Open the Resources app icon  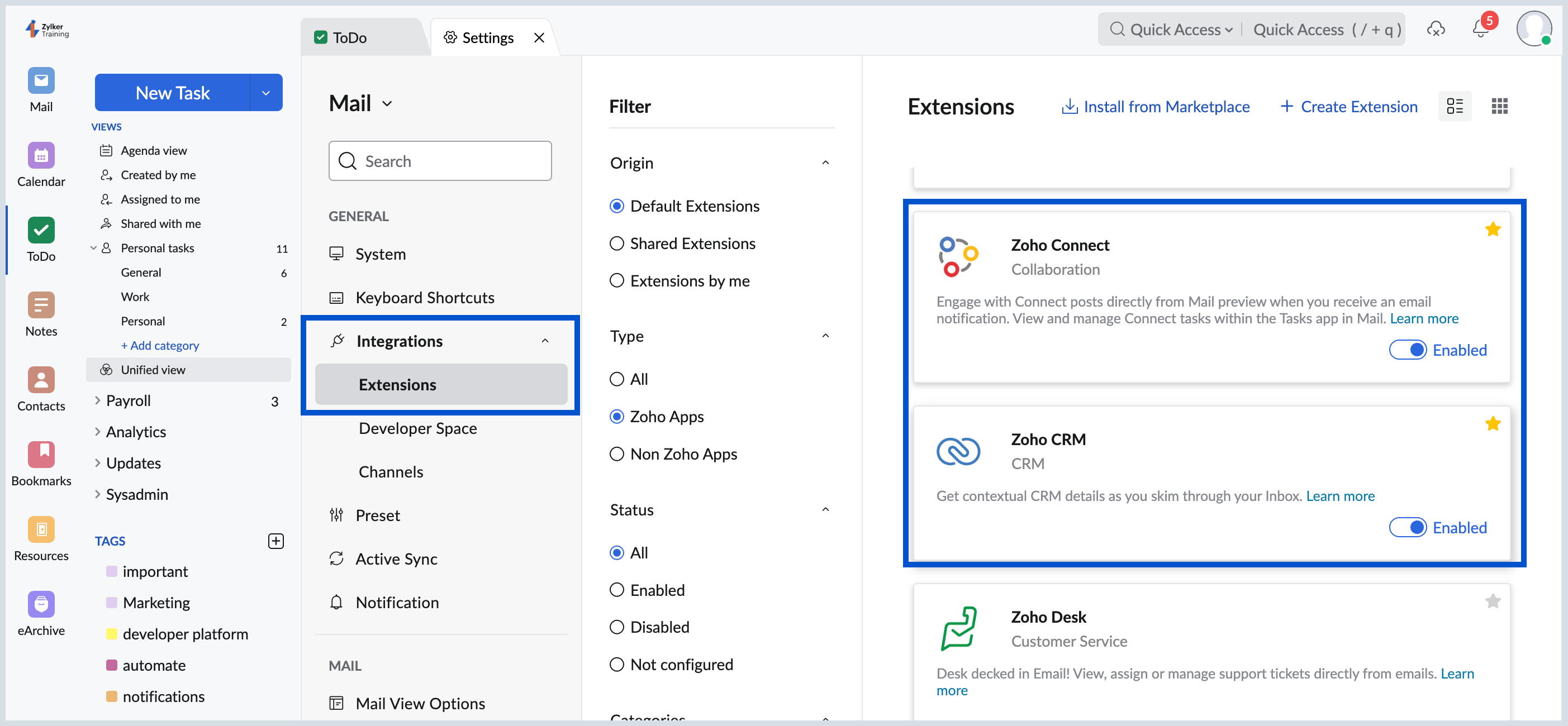click(x=41, y=529)
